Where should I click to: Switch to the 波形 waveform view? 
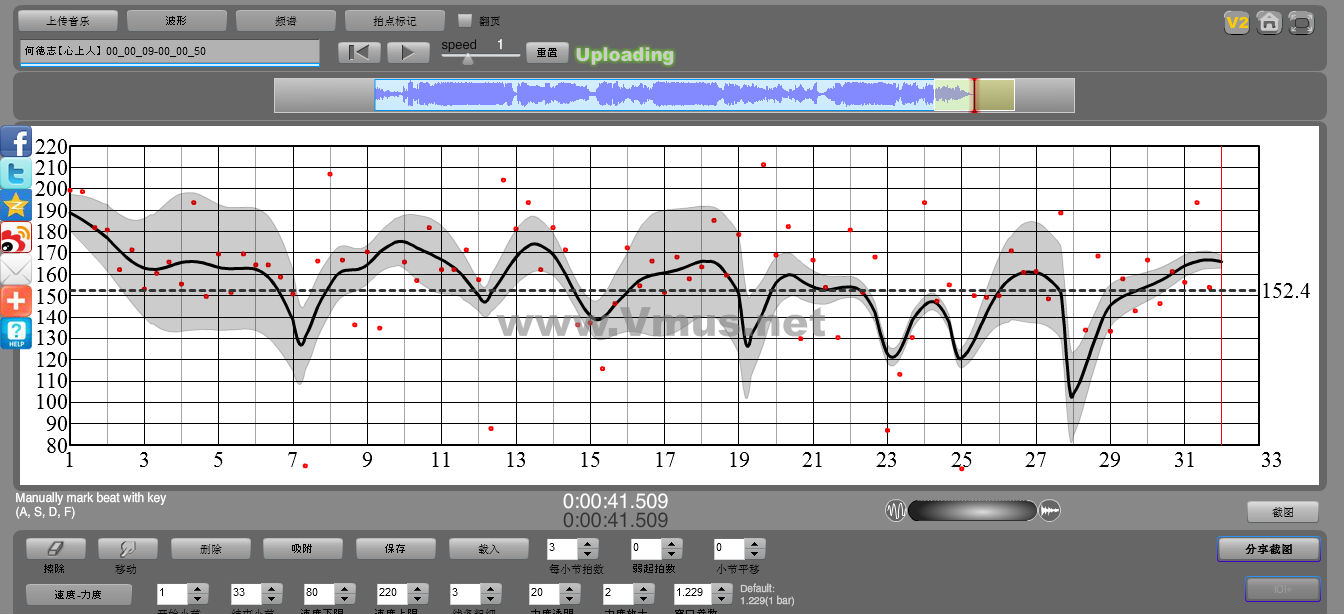point(176,20)
